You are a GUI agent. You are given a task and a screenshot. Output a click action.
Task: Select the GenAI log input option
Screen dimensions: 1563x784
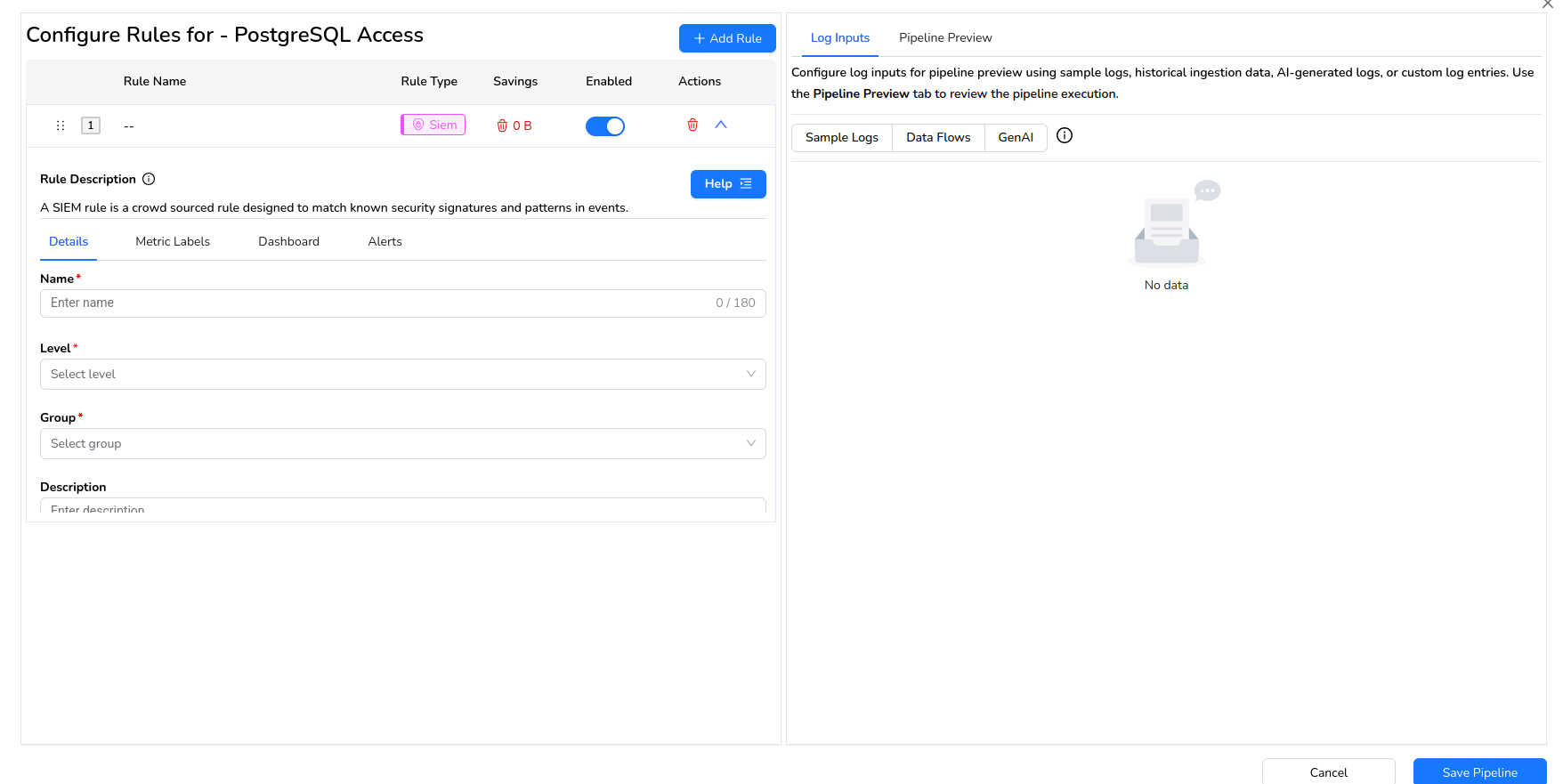pos(1016,138)
